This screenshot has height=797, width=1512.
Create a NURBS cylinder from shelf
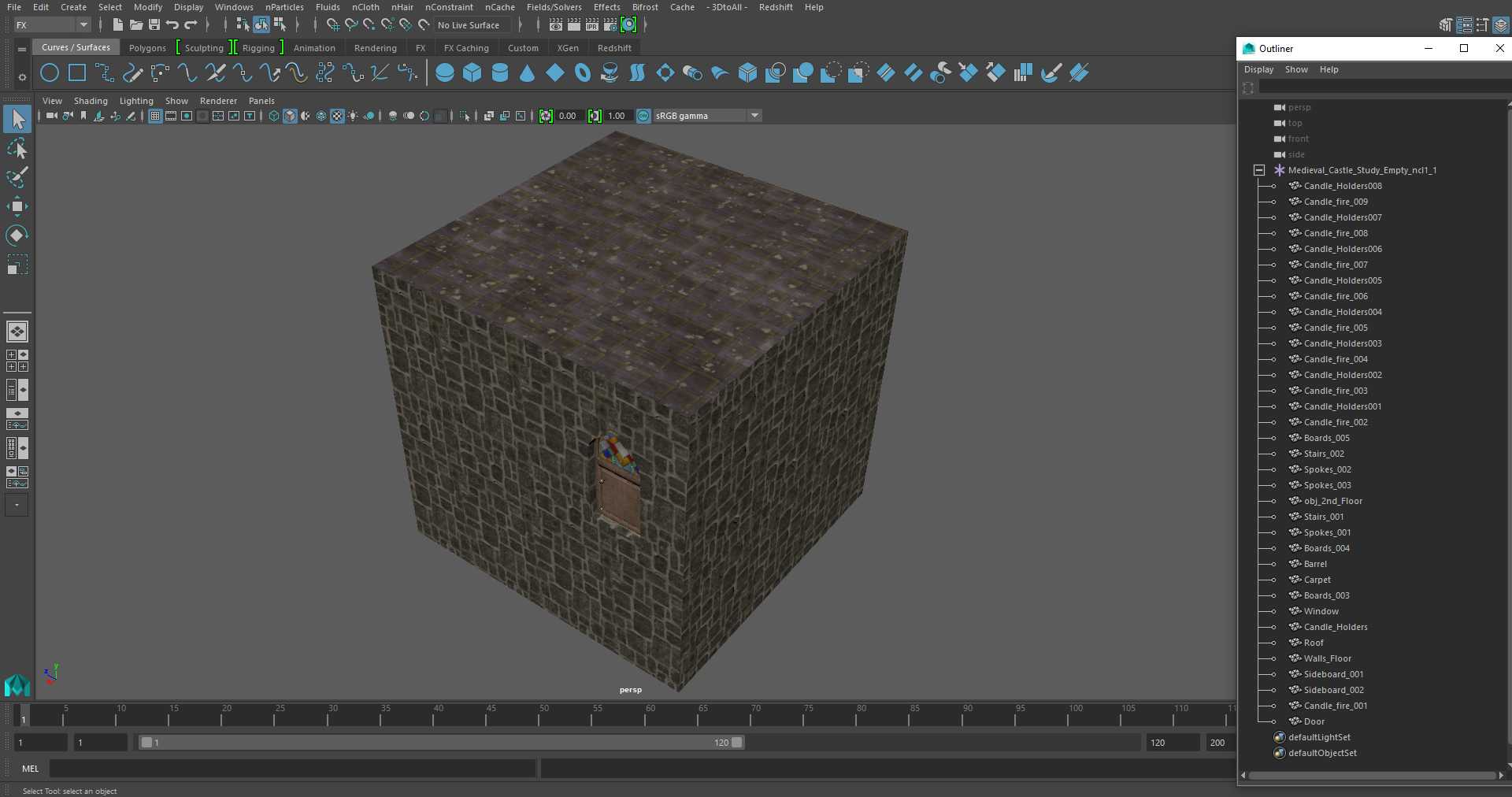pyautogui.click(x=500, y=73)
